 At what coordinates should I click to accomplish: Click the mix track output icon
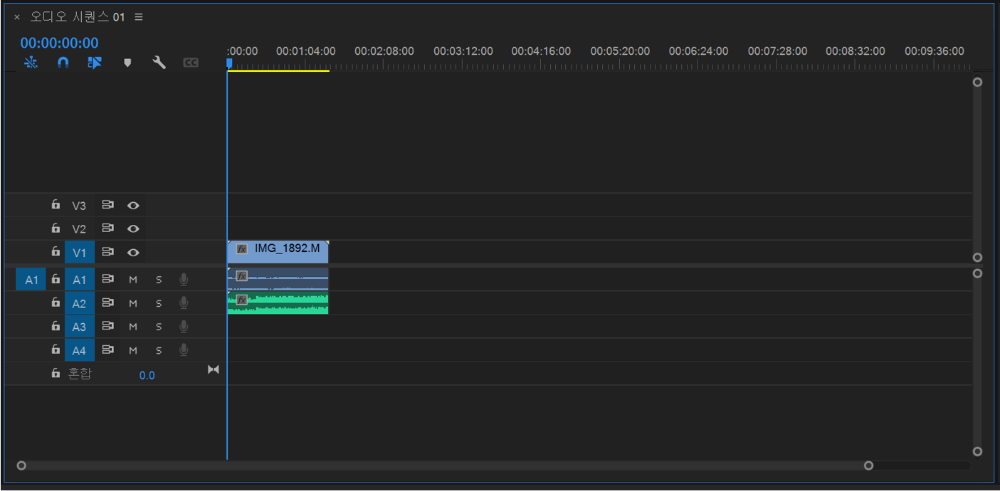[x=214, y=370]
